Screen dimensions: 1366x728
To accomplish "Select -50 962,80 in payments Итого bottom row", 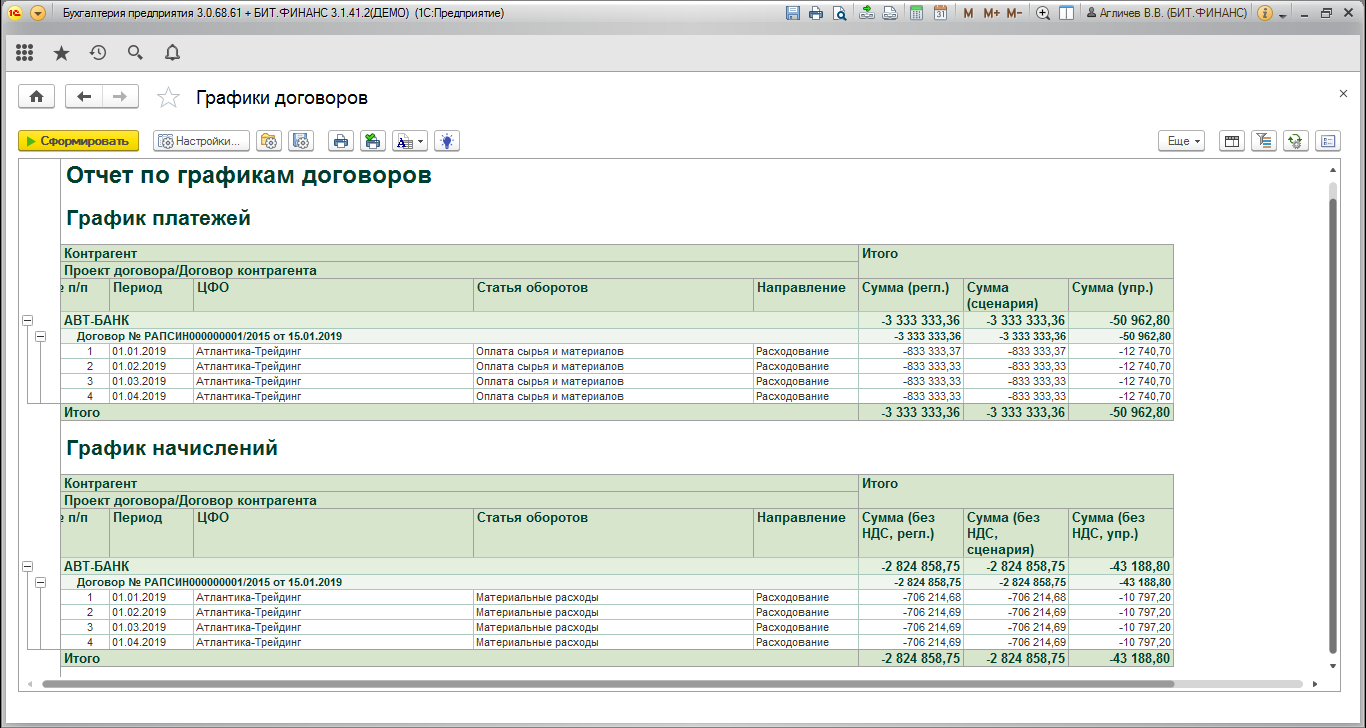I will pyautogui.click(x=1121, y=412).
